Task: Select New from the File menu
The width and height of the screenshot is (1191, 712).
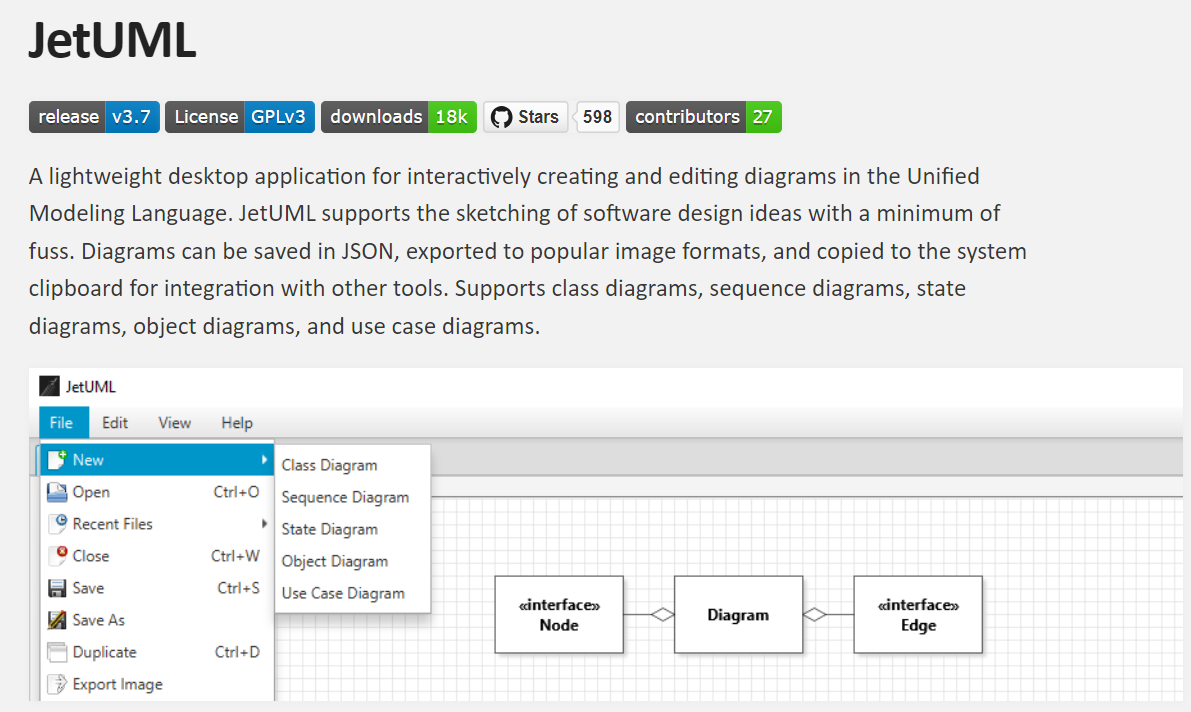Action: coord(157,460)
